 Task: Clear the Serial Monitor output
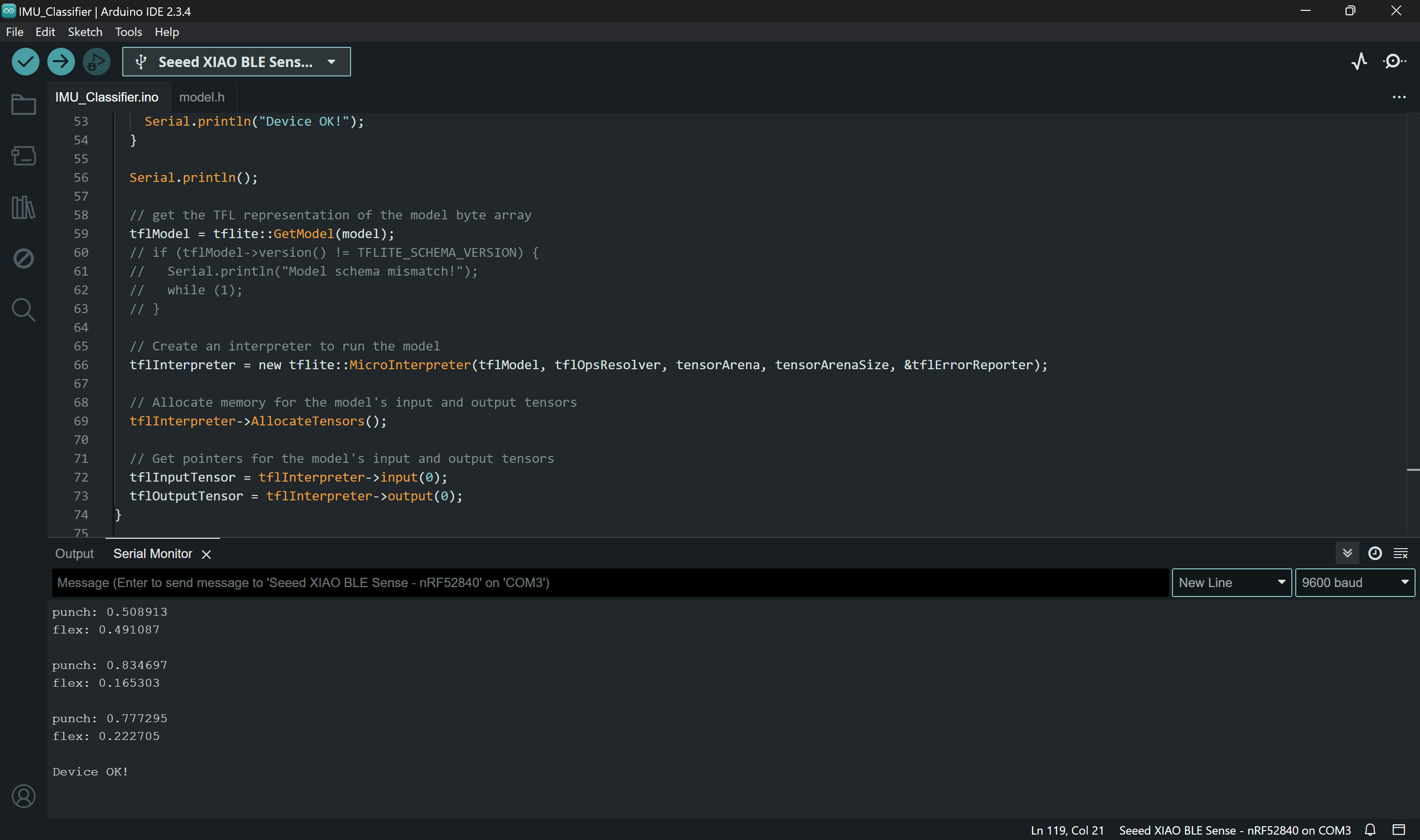coord(1401,553)
